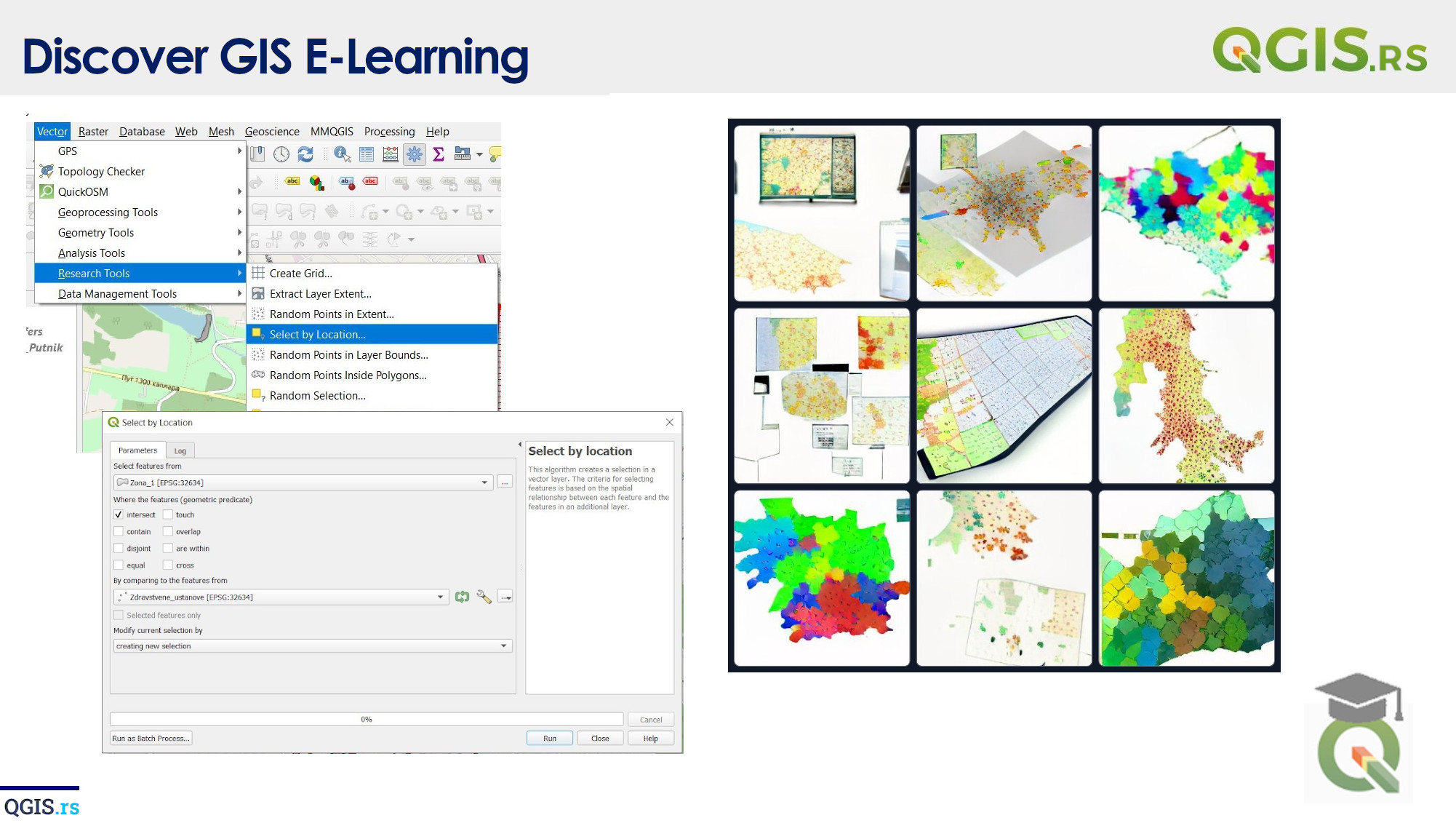
Task: Check the 'are within' predicate checkbox
Action: (168, 548)
